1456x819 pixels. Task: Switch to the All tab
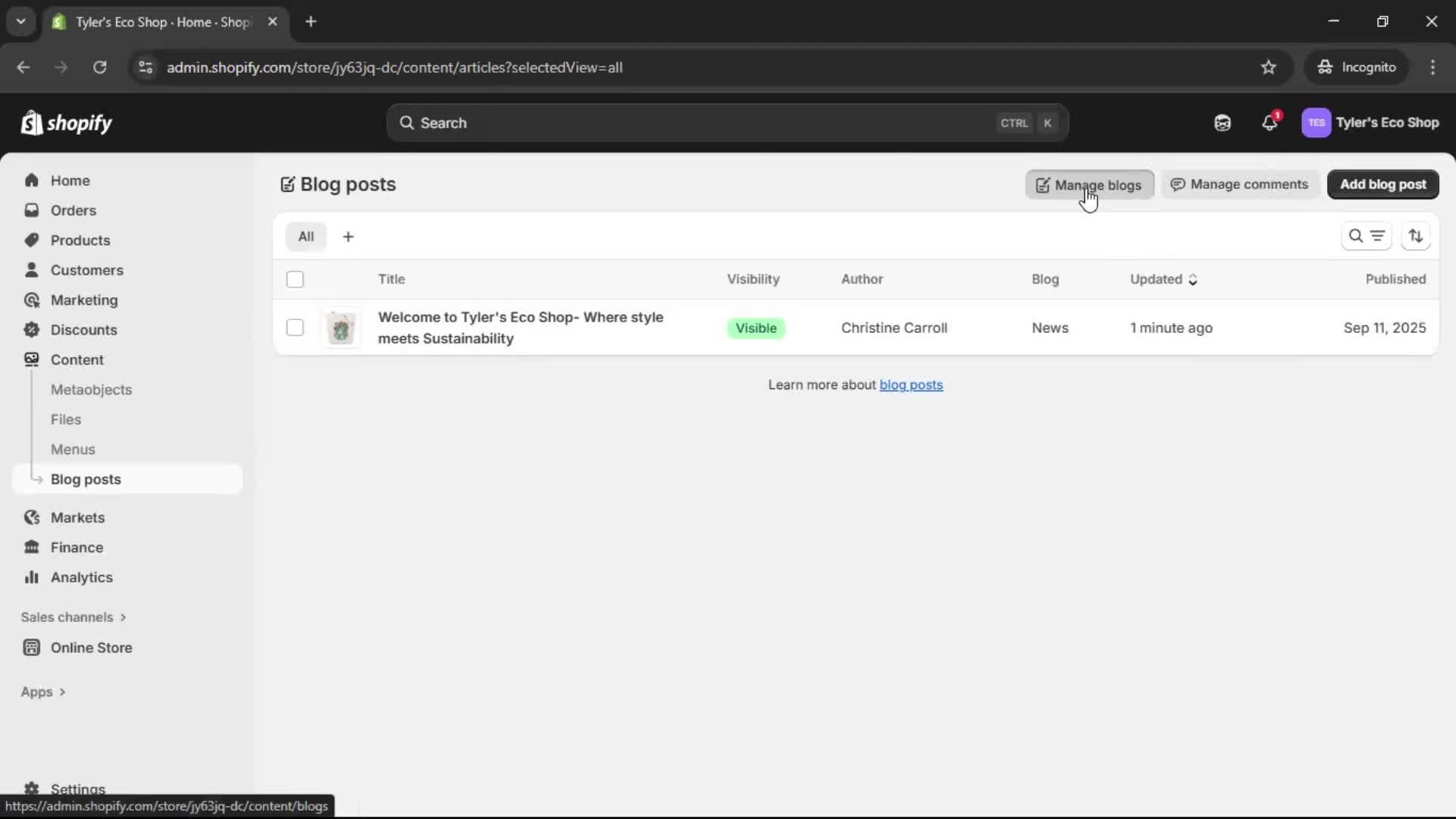pos(306,236)
